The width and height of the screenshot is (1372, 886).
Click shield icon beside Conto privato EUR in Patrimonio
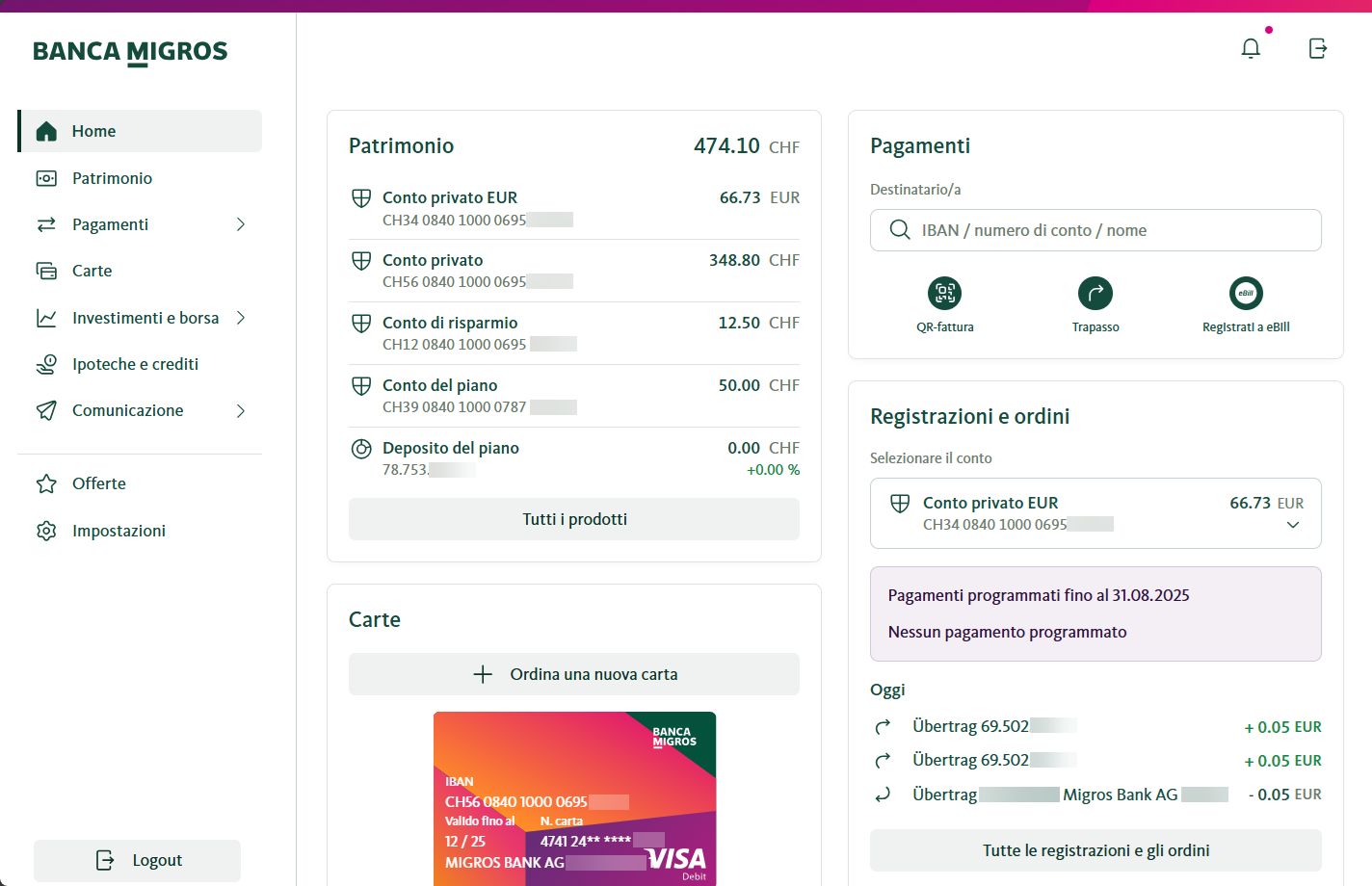[x=361, y=198]
